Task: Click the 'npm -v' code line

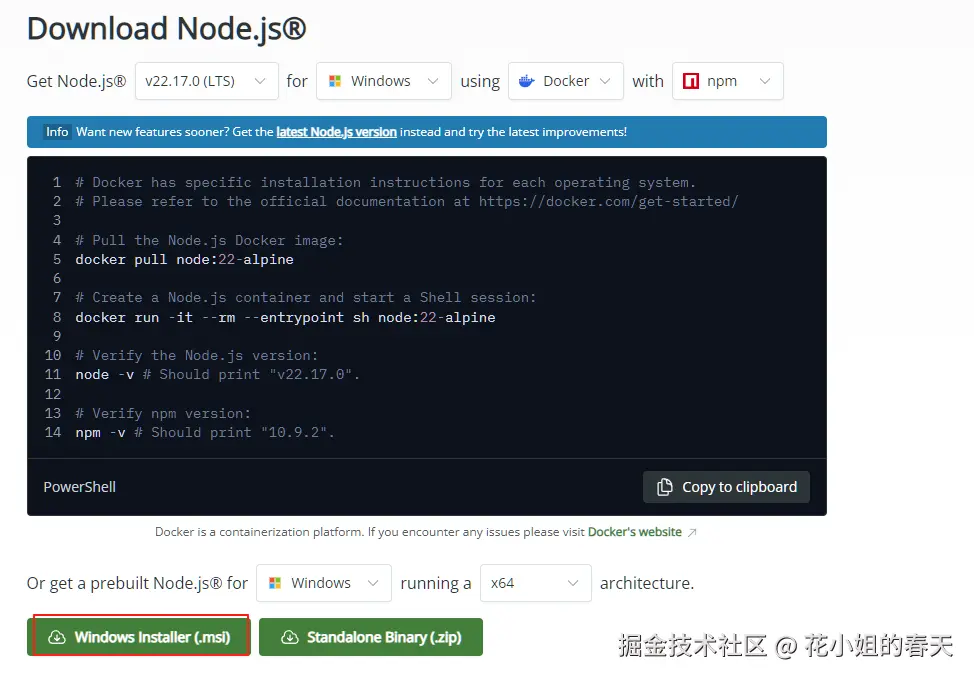Action: click(x=205, y=432)
